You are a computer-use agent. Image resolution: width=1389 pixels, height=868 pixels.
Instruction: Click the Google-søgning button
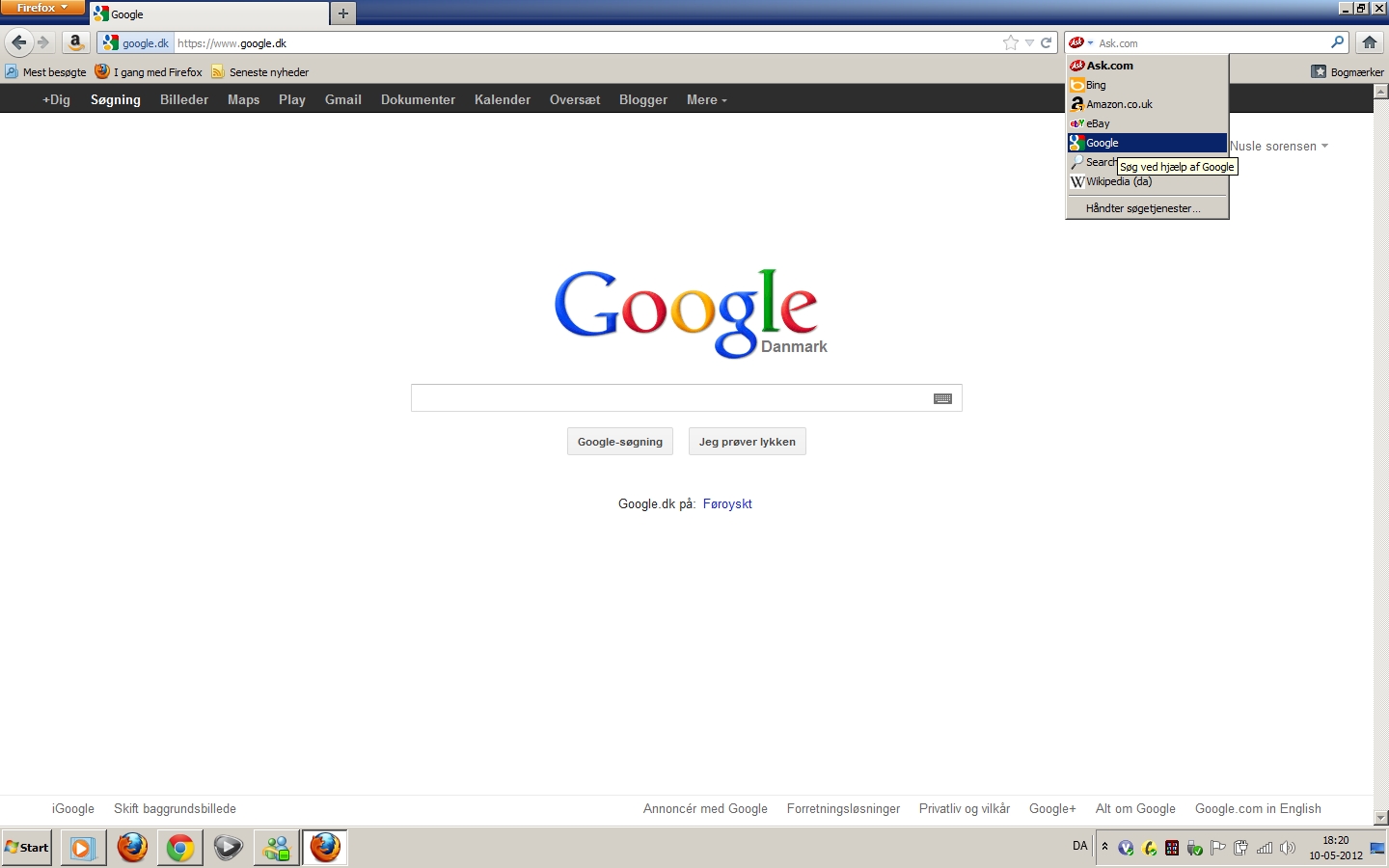pos(620,442)
